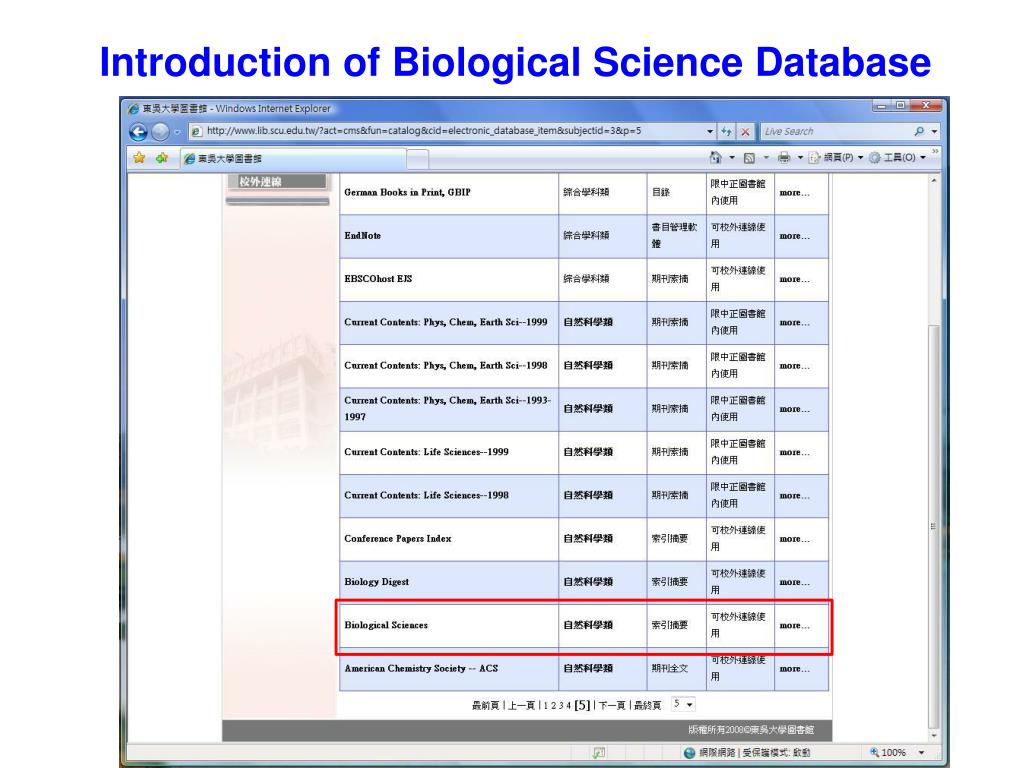Refresh the page with the Refresh icon
Image resolution: width=1024 pixels, height=768 pixels.
727,131
